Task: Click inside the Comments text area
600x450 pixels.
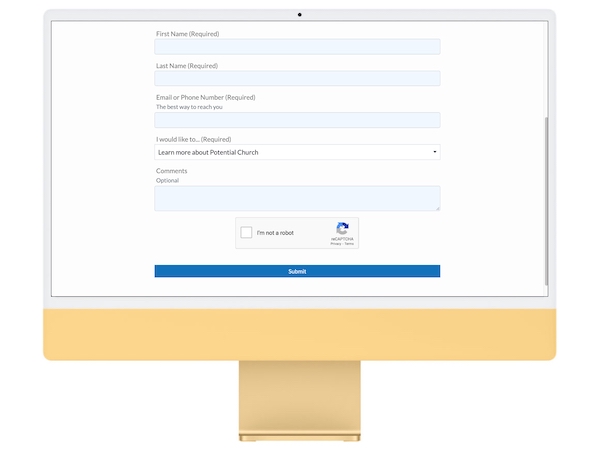Action: point(297,197)
